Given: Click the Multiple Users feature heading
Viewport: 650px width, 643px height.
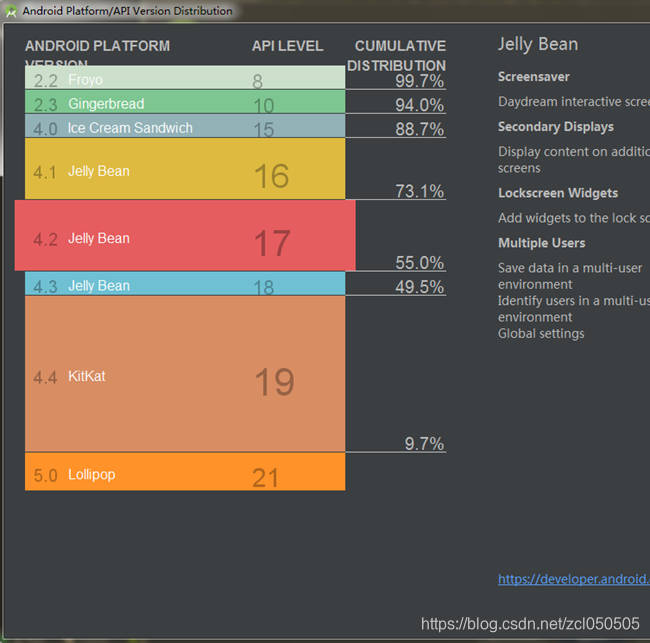Looking at the screenshot, I should coord(542,243).
